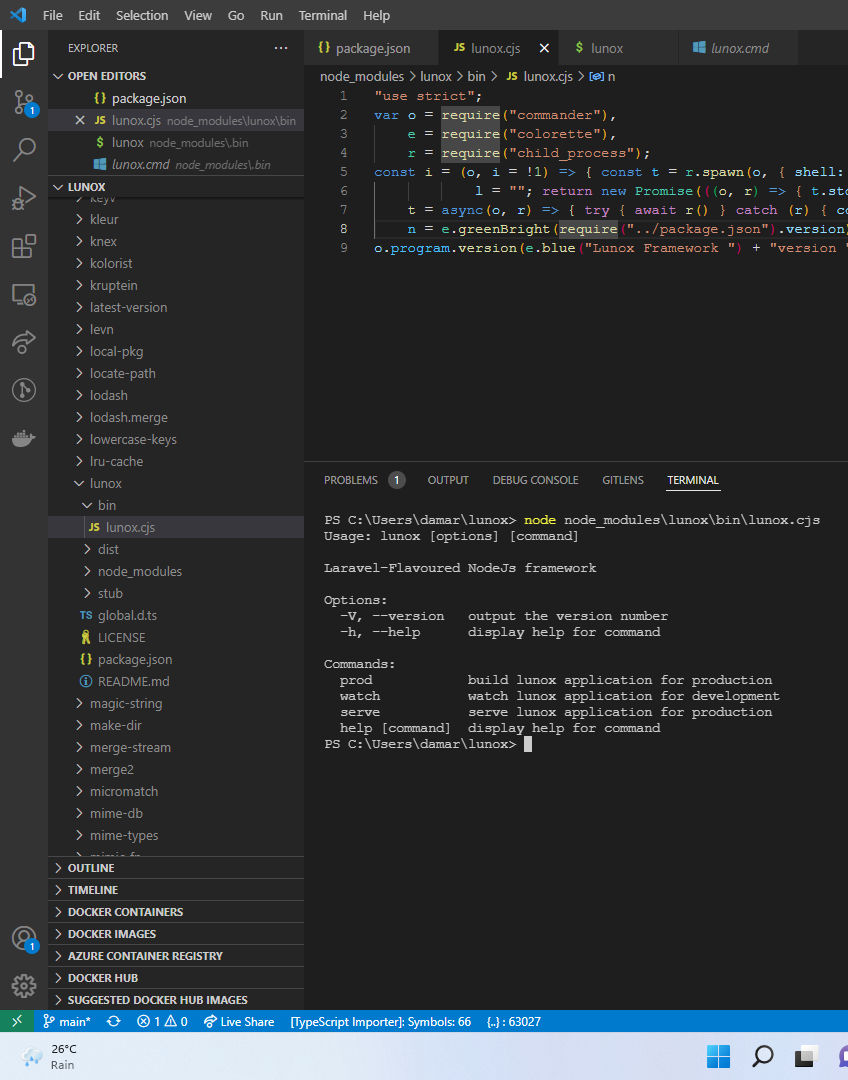The image size is (848, 1080).
Task: Click the {..}: 63027 status item
Action: pyautogui.click(x=514, y=1021)
